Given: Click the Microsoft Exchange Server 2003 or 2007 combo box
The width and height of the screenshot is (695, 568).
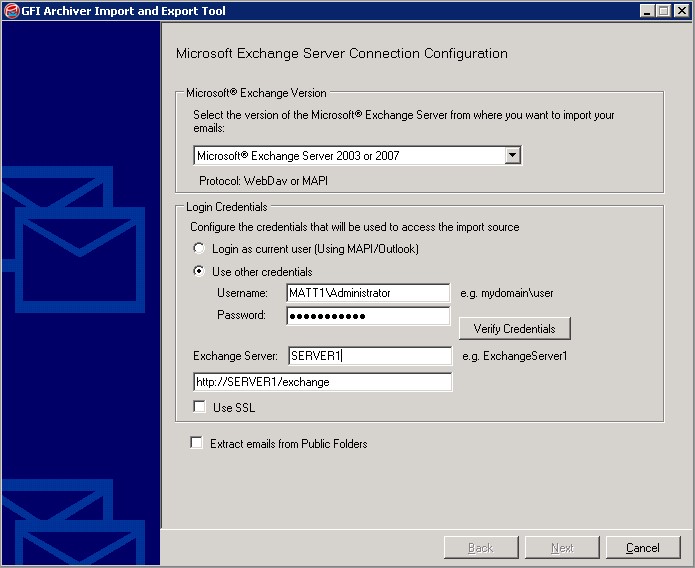Looking at the screenshot, I should [x=357, y=156].
